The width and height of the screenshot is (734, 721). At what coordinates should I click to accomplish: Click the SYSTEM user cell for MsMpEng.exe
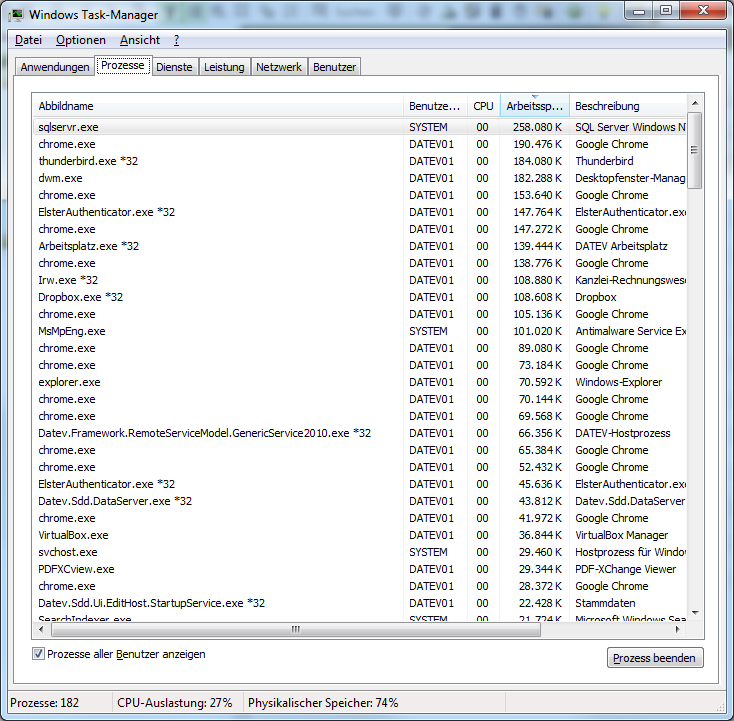pos(428,331)
